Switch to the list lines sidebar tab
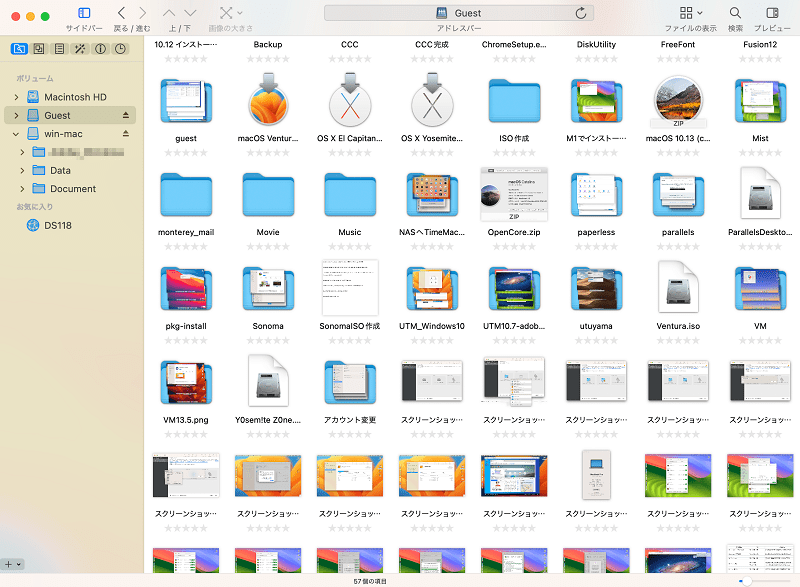 click(x=59, y=49)
